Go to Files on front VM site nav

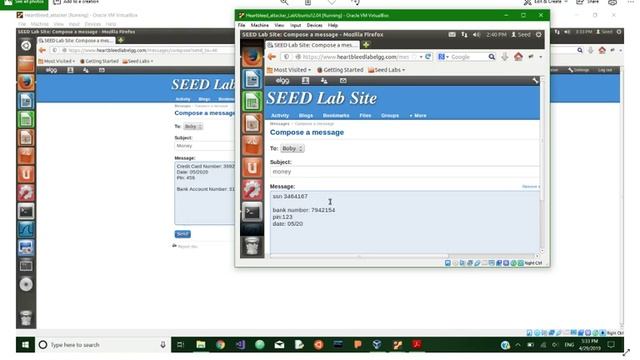pos(365,116)
